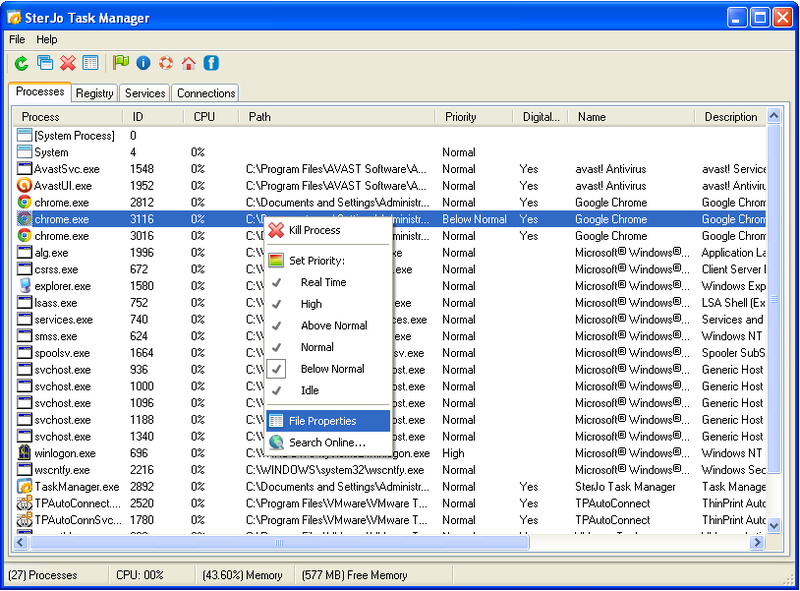Set priority to Normal in context menu
The height and width of the screenshot is (591, 800).
pyautogui.click(x=328, y=347)
